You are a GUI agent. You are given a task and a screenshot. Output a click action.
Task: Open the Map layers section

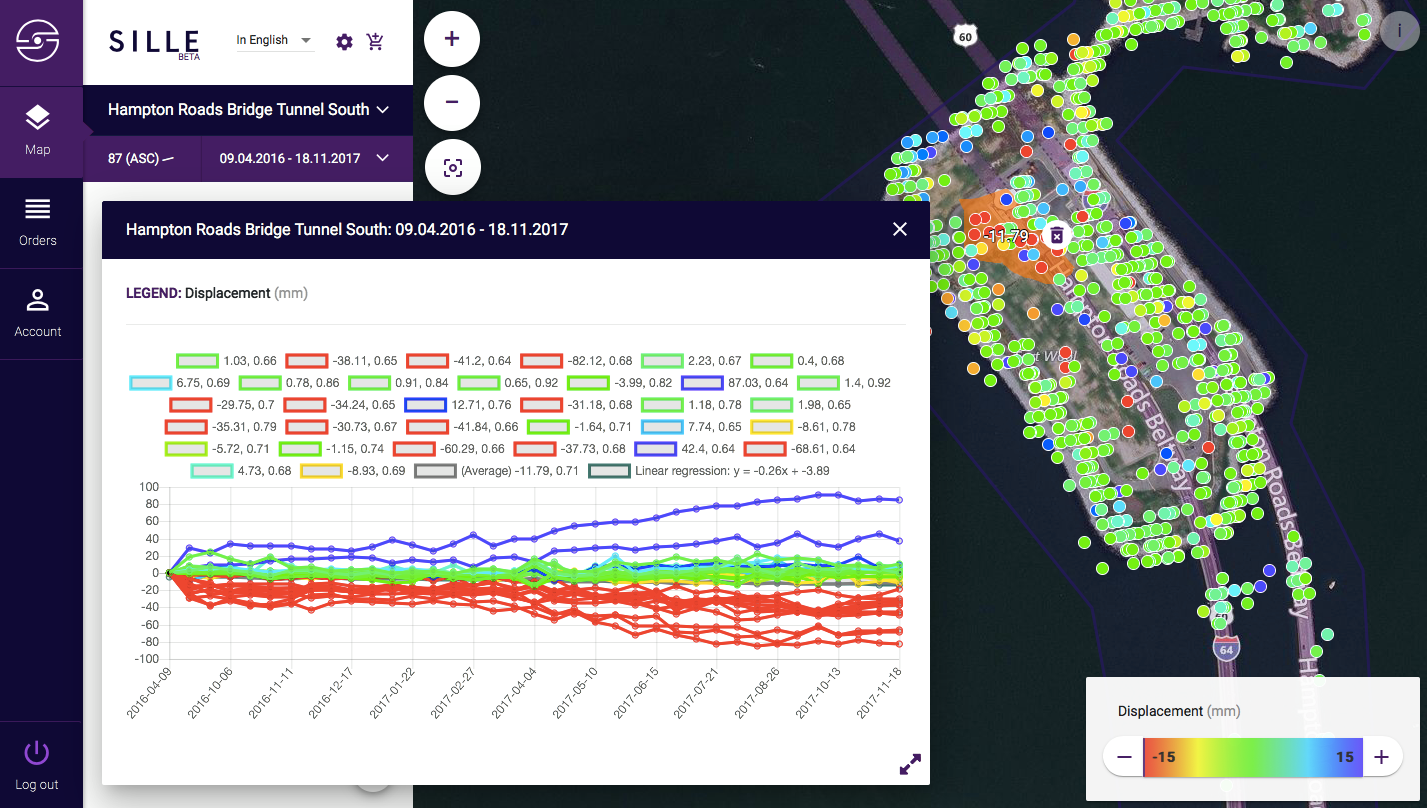38,132
